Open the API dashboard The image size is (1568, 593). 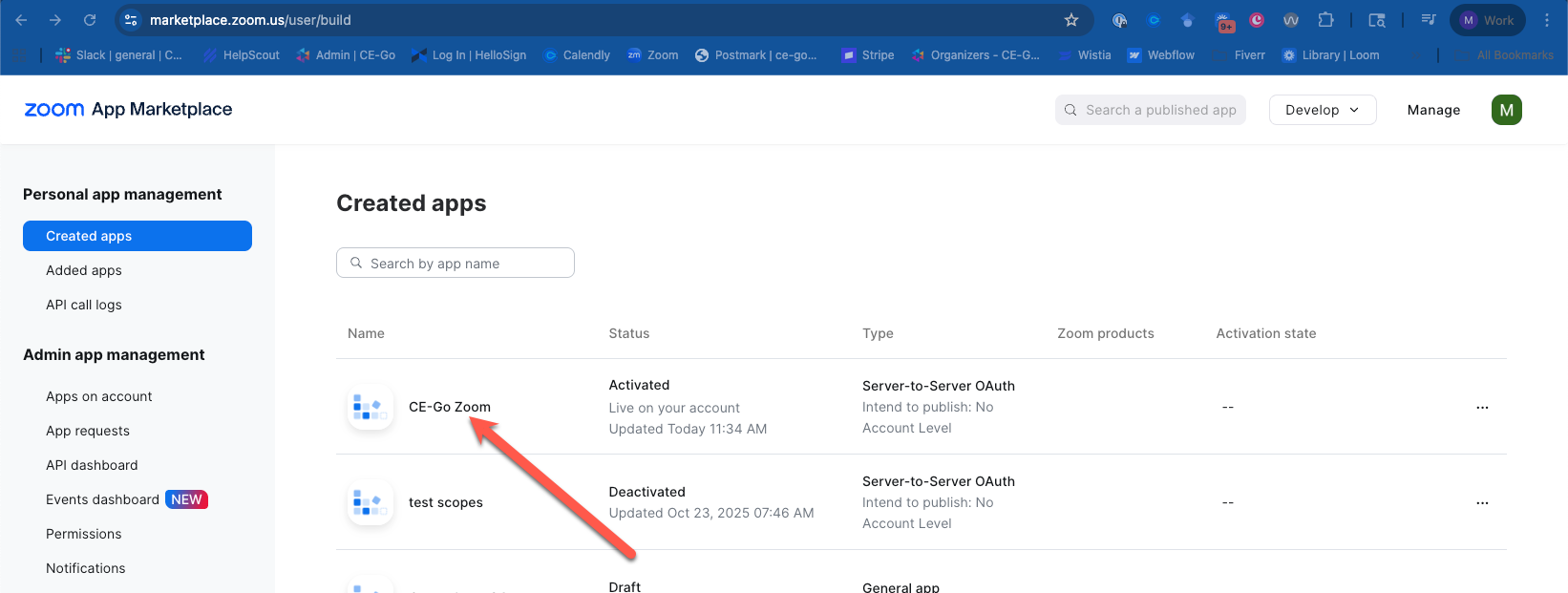92,465
